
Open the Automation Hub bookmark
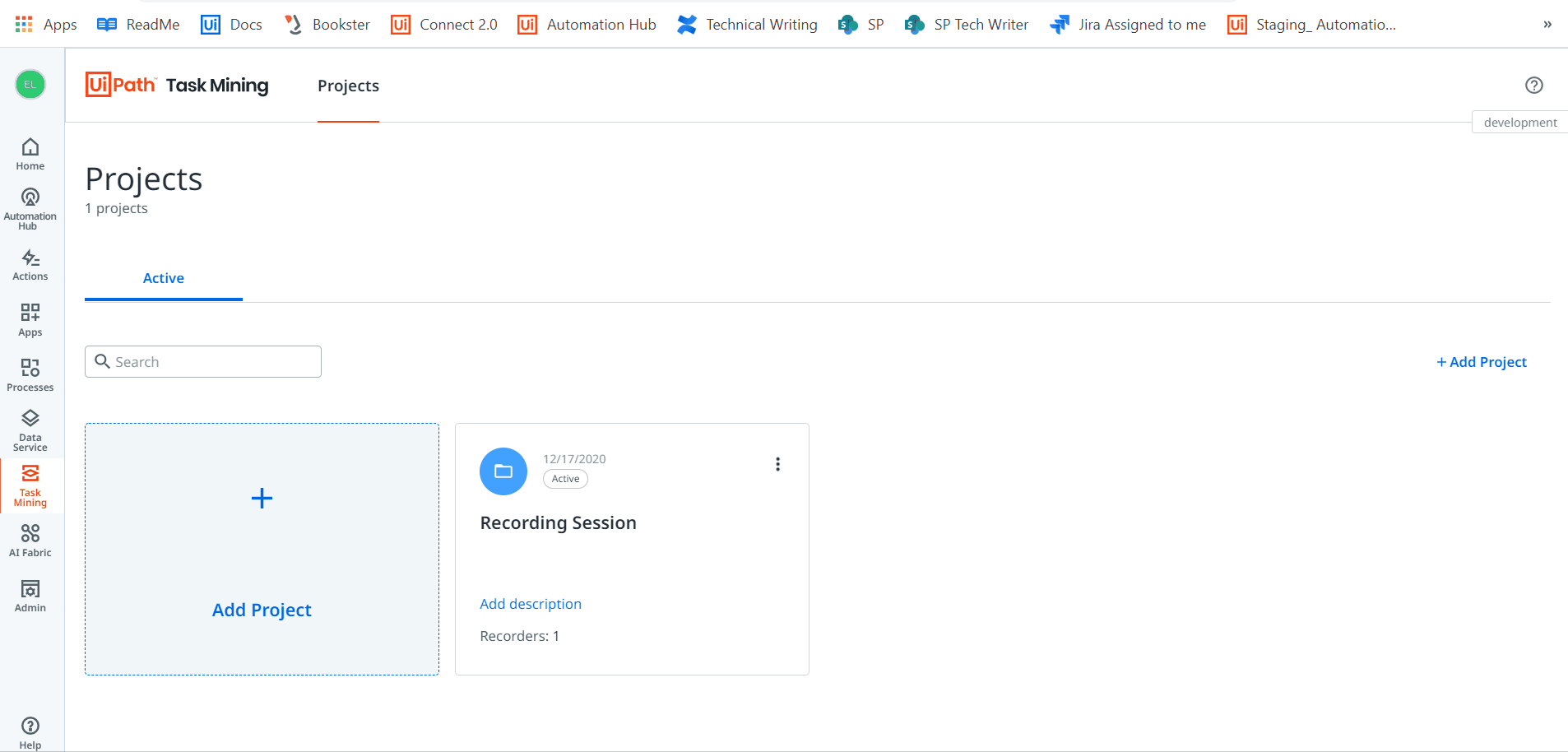(x=587, y=24)
